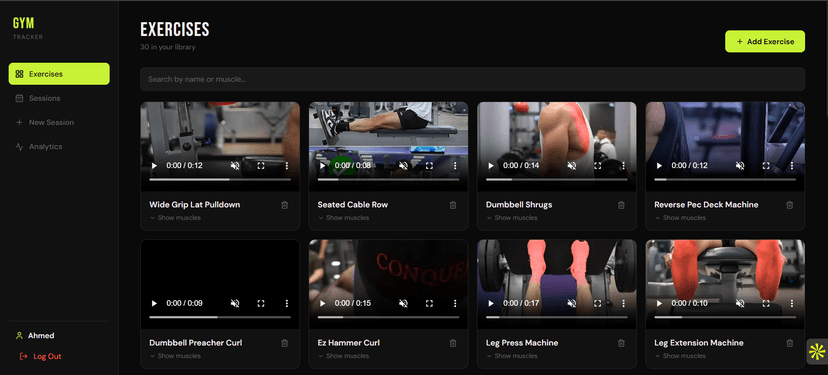The height and width of the screenshot is (375, 828).
Task: Unmute the Ez Hammer Curl video
Action: click(403, 304)
